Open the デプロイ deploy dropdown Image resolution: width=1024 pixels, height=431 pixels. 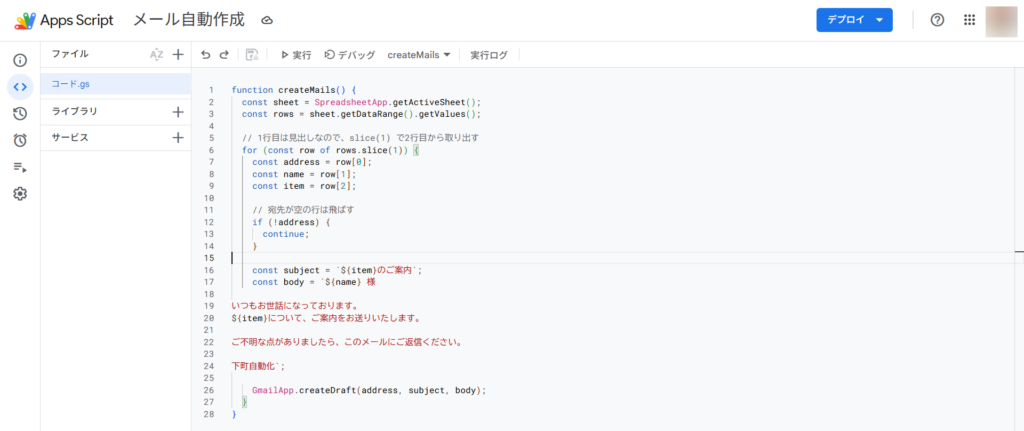pos(854,20)
